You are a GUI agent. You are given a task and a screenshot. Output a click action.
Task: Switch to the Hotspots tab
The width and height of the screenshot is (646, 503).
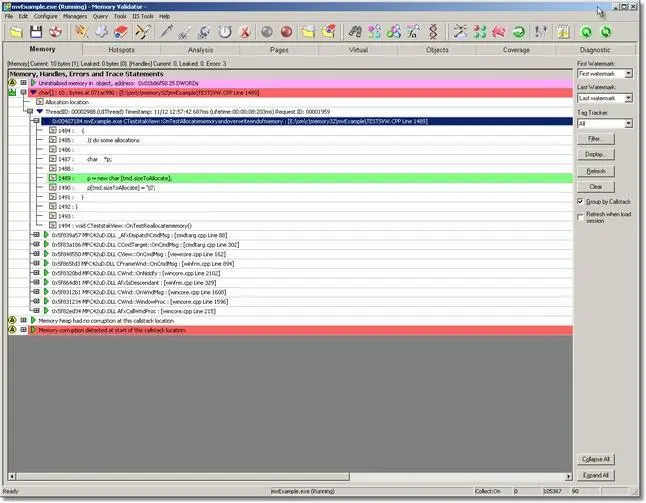point(121,50)
